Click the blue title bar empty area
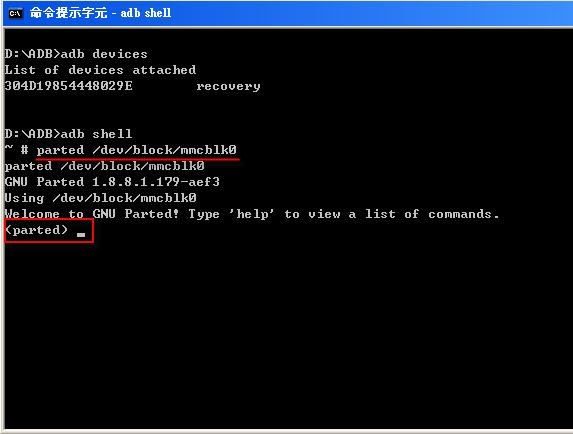Screen dimensions: 573x434 [365, 14]
